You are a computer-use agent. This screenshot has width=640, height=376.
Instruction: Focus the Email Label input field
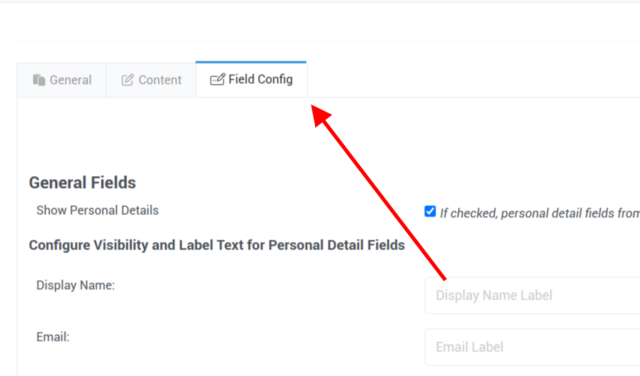tap(532, 347)
